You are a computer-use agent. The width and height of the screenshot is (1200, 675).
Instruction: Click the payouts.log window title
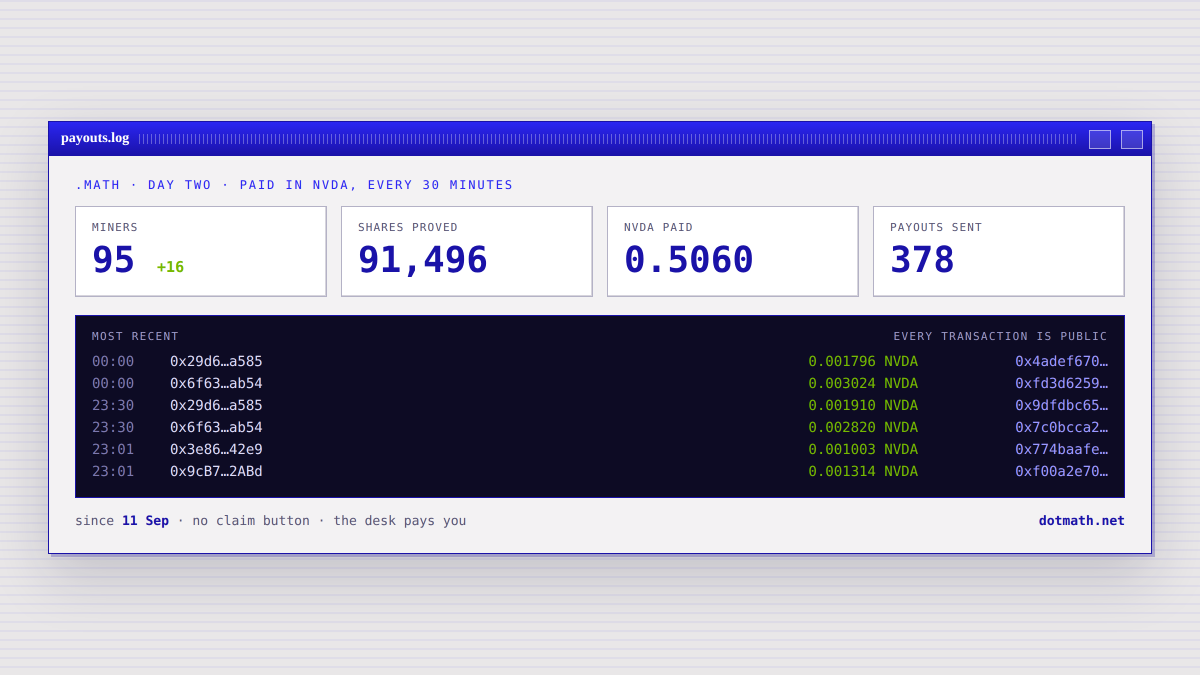pyautogui.click(x=95, y=138)
